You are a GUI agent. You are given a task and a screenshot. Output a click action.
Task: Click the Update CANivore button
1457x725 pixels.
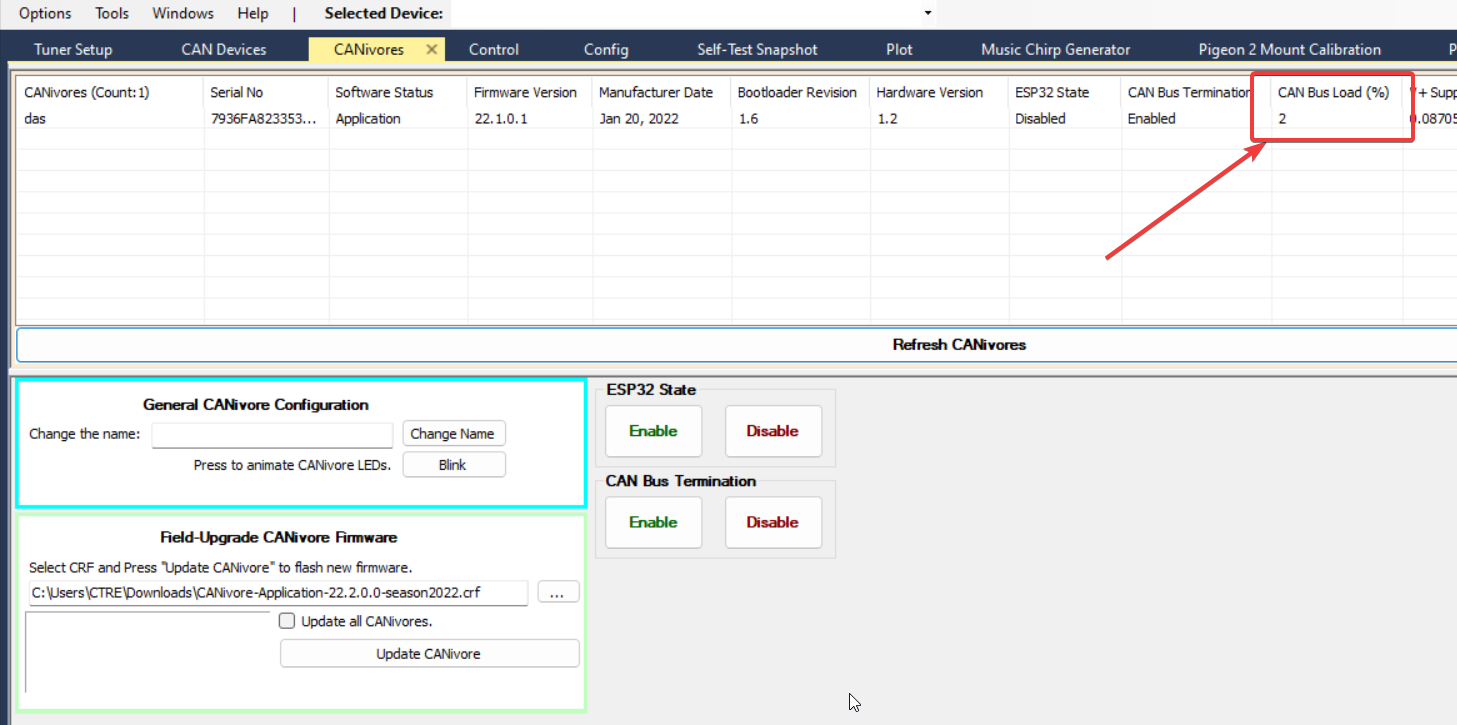point(429,653)
